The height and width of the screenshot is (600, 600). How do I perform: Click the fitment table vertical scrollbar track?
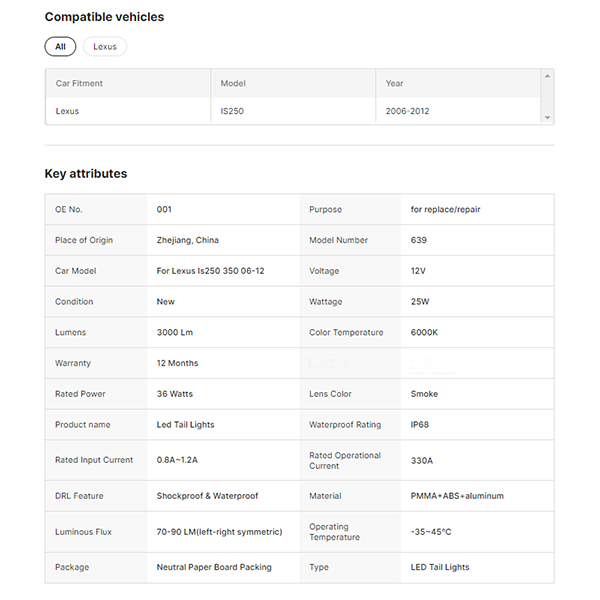547,97
